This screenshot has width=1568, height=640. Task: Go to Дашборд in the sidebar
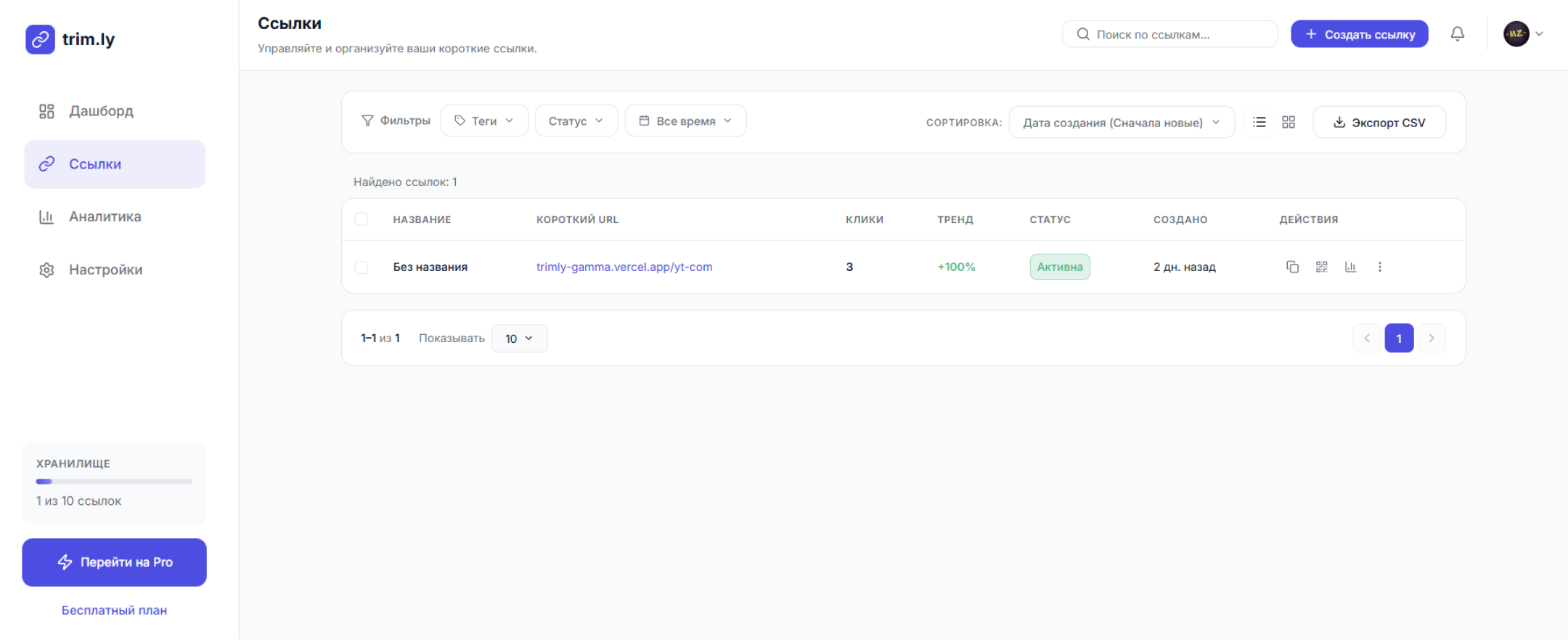[x=101, y=111]
